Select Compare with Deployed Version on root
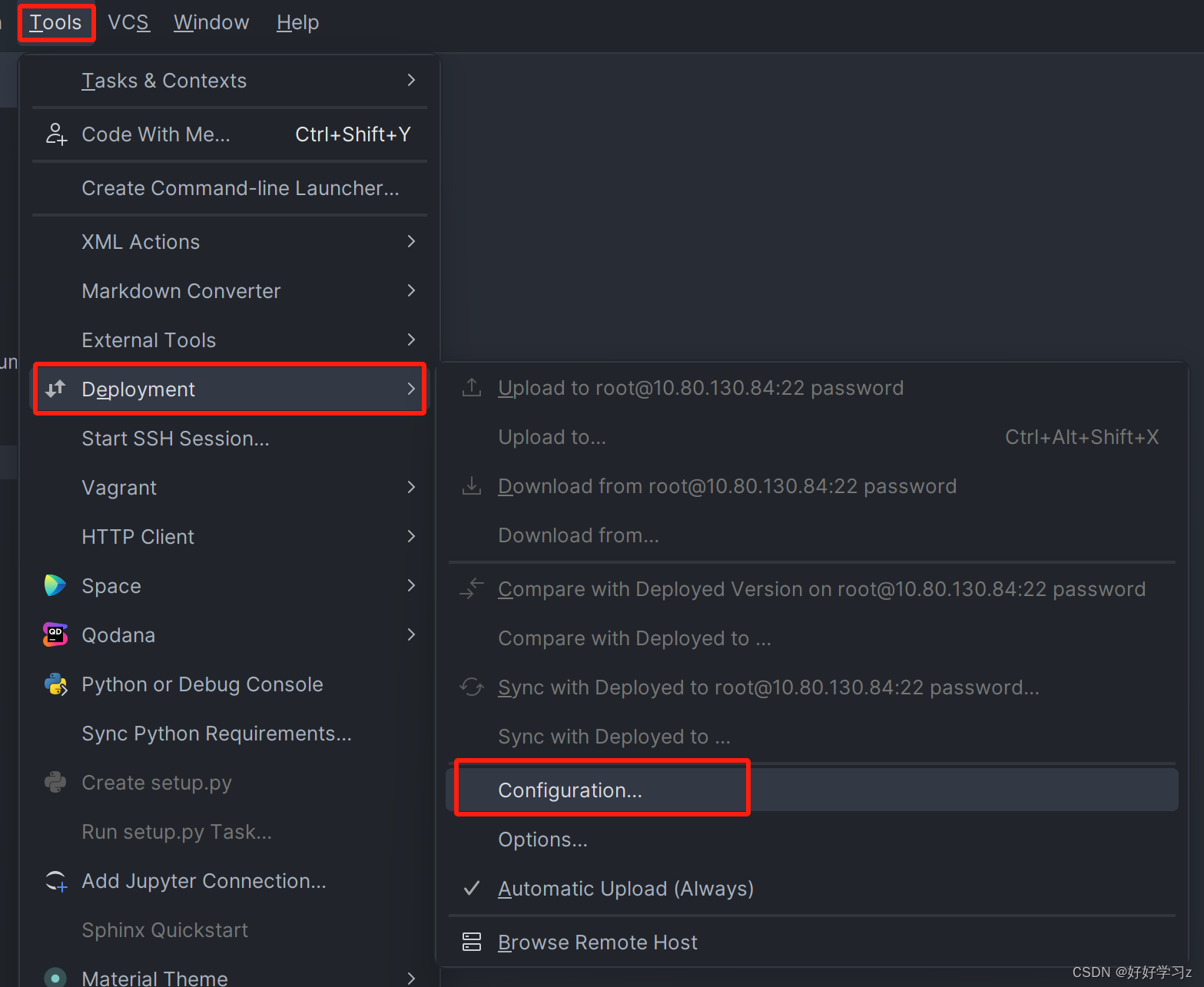Viewport: 1204px width, 987px height. [x=812, y=588]
